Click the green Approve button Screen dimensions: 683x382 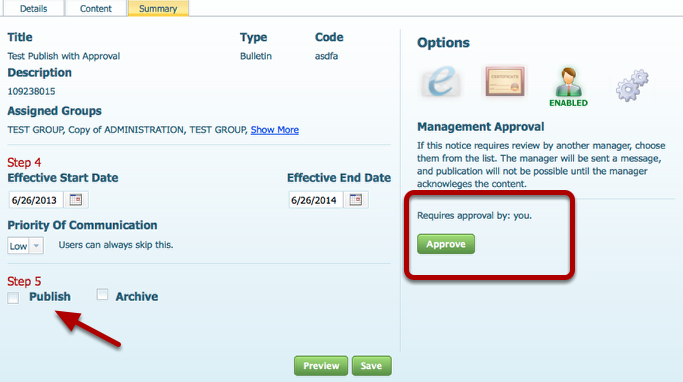446,244
